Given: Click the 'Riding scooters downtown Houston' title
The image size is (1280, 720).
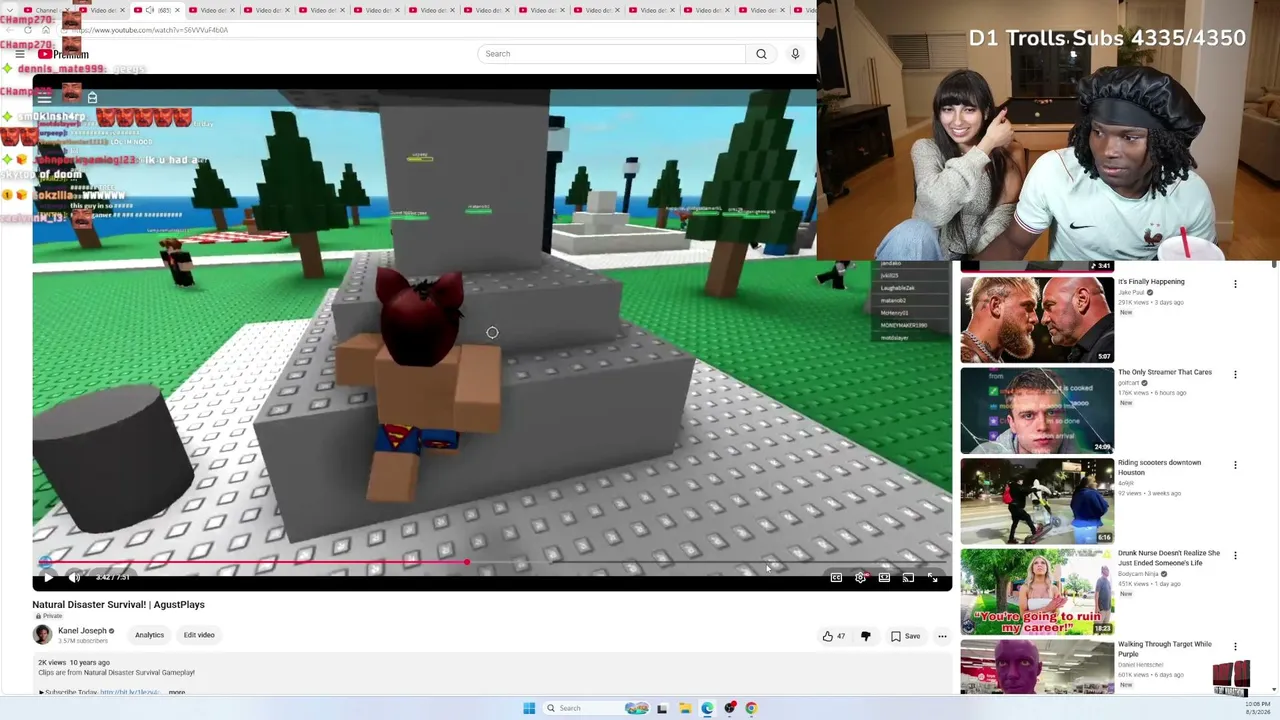Looking at the screenshot, I should tap(1159, 467).
